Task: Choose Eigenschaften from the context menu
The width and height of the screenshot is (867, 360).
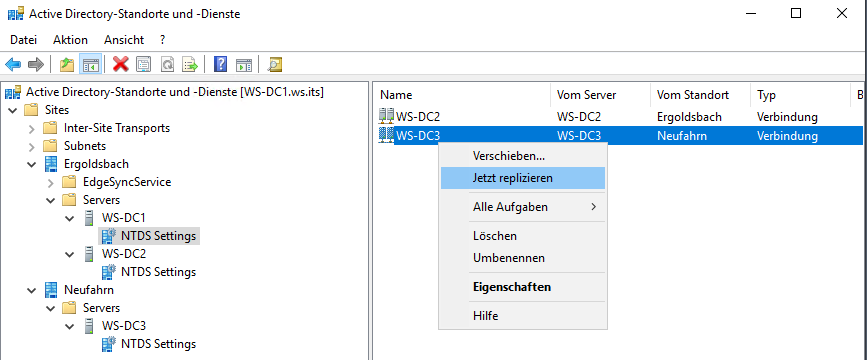Action: (x=523, y=287)
